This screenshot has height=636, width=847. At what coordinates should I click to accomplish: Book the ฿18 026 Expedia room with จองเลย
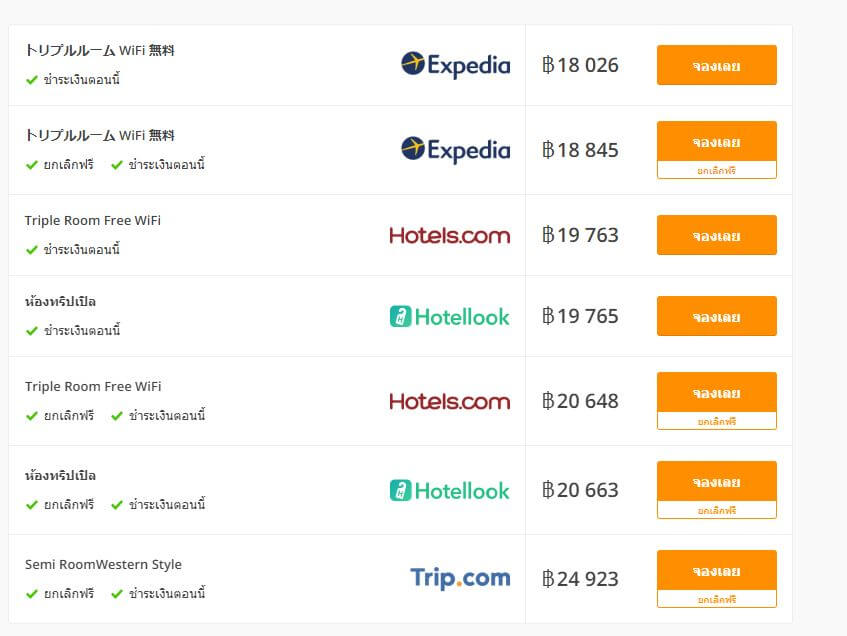[x=717, y=65]
